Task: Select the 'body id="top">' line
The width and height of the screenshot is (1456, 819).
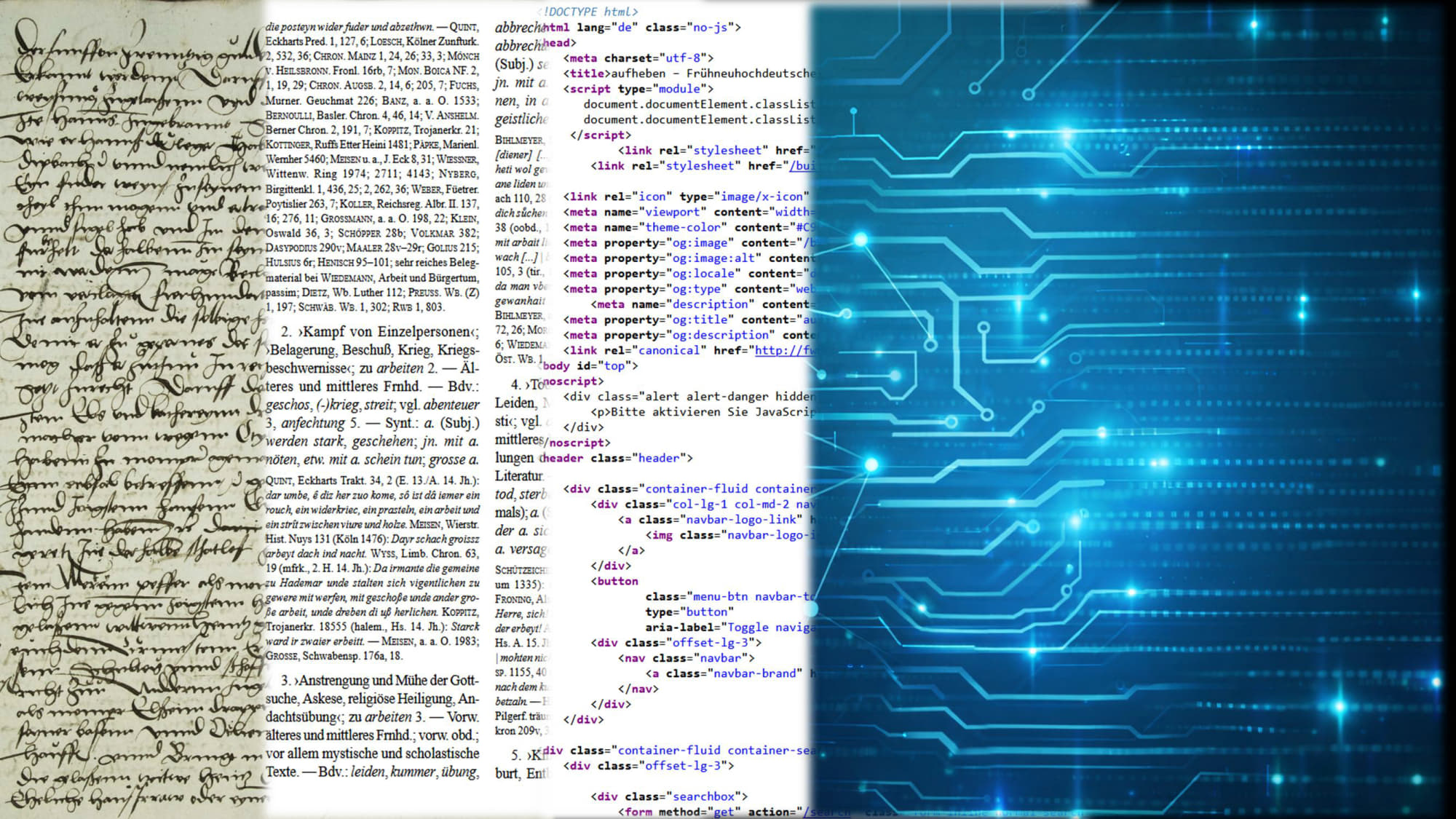Action: (x=590, y=365)
